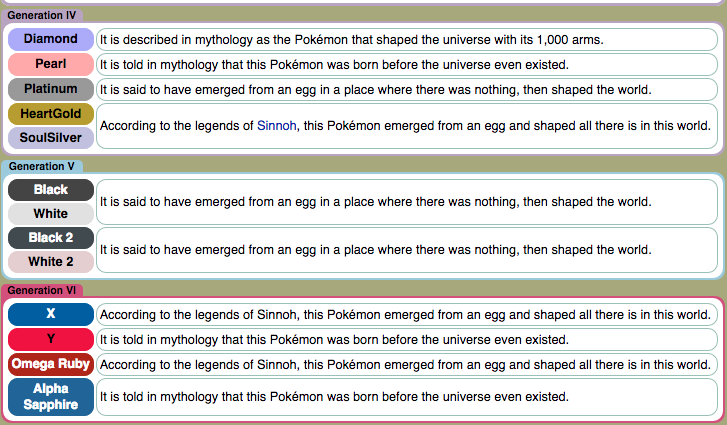This screenshot has width=727, height=425.
Task: Select the Black 2 game label
Action: pos(51,237)
